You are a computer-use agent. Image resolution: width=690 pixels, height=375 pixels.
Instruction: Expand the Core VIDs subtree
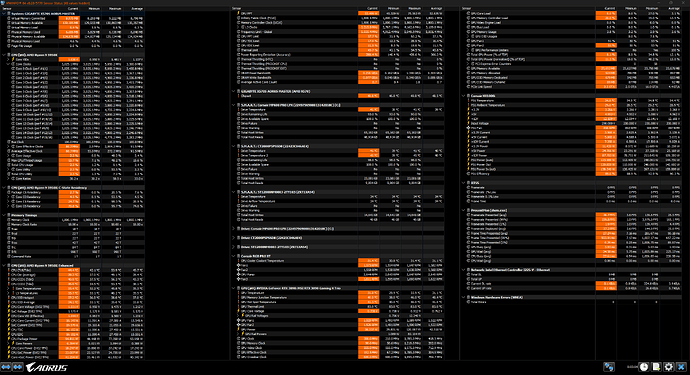(8, 59)
